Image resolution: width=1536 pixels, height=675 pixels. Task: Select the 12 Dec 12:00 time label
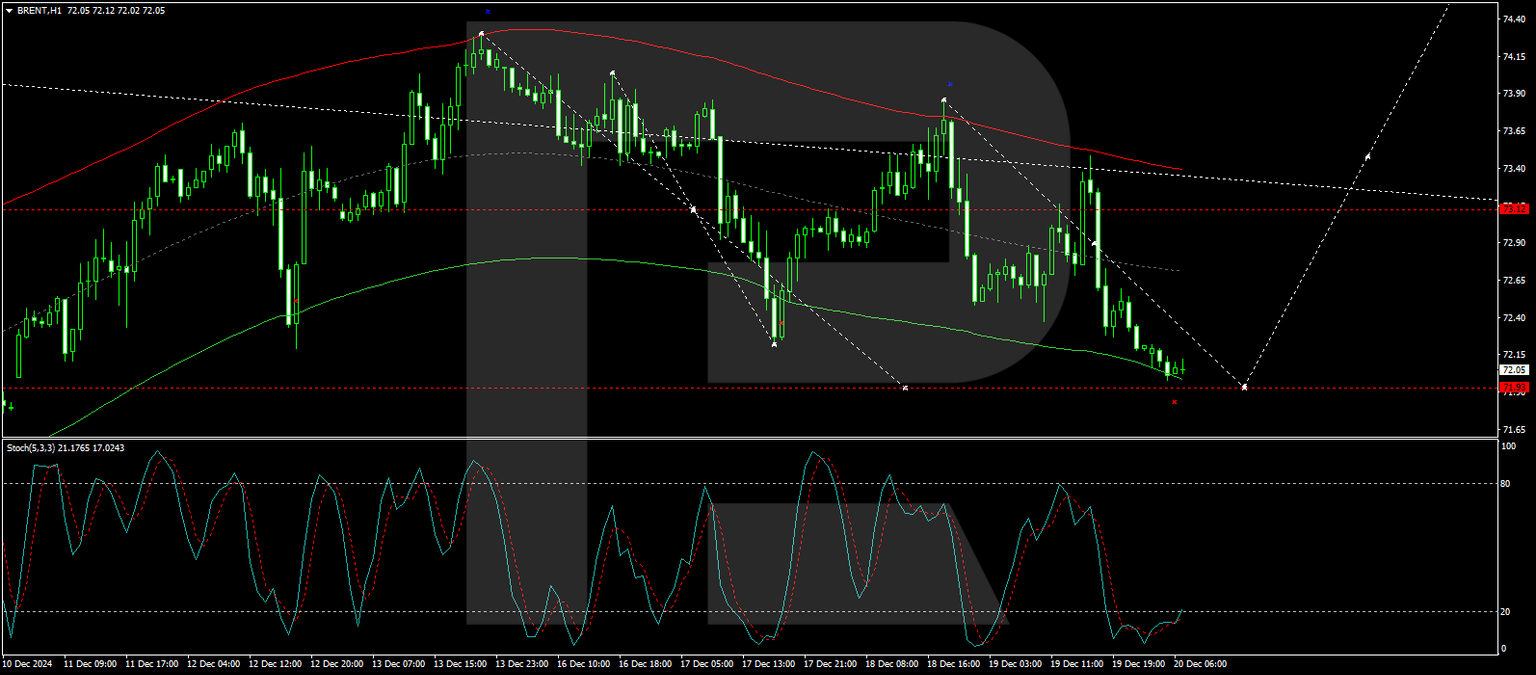[275, 663]
